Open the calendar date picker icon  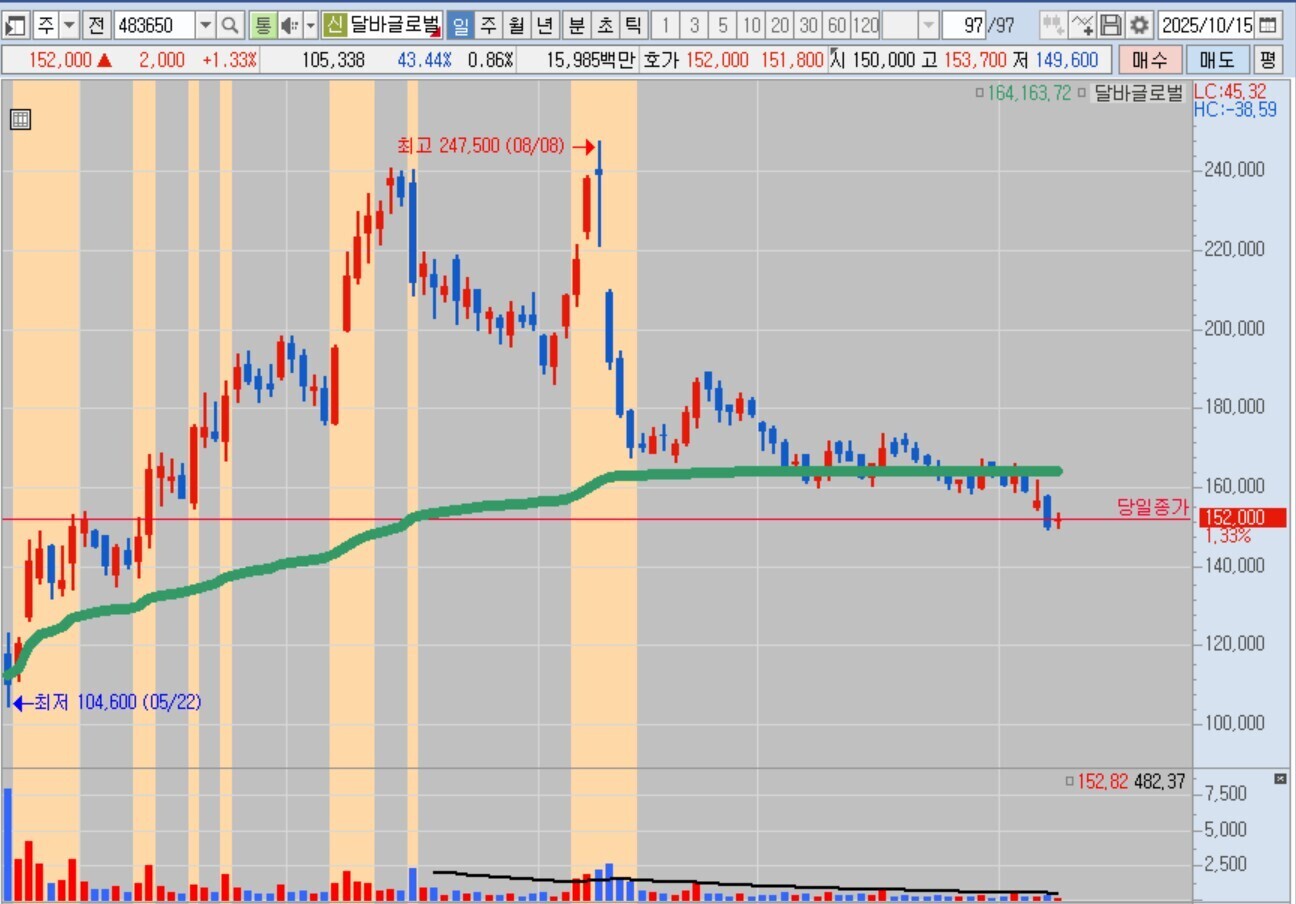(1268, 25)
